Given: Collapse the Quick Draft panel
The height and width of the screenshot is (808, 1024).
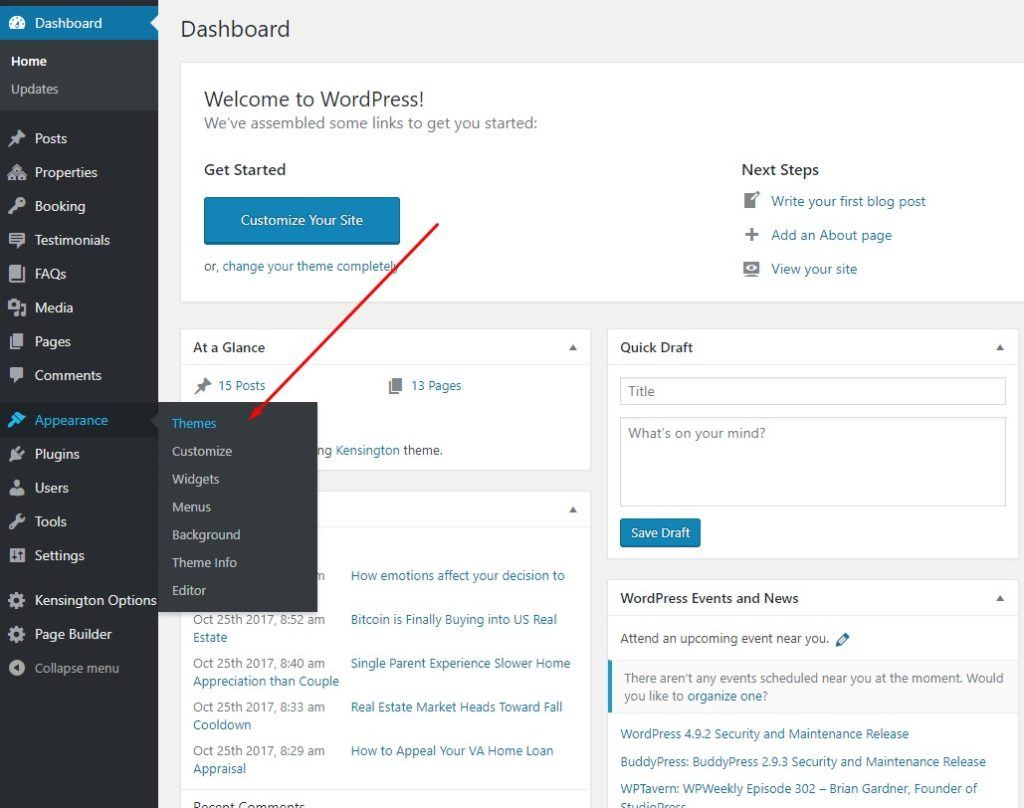Looking at the screenshot, I should click(x=1000, y=347).
